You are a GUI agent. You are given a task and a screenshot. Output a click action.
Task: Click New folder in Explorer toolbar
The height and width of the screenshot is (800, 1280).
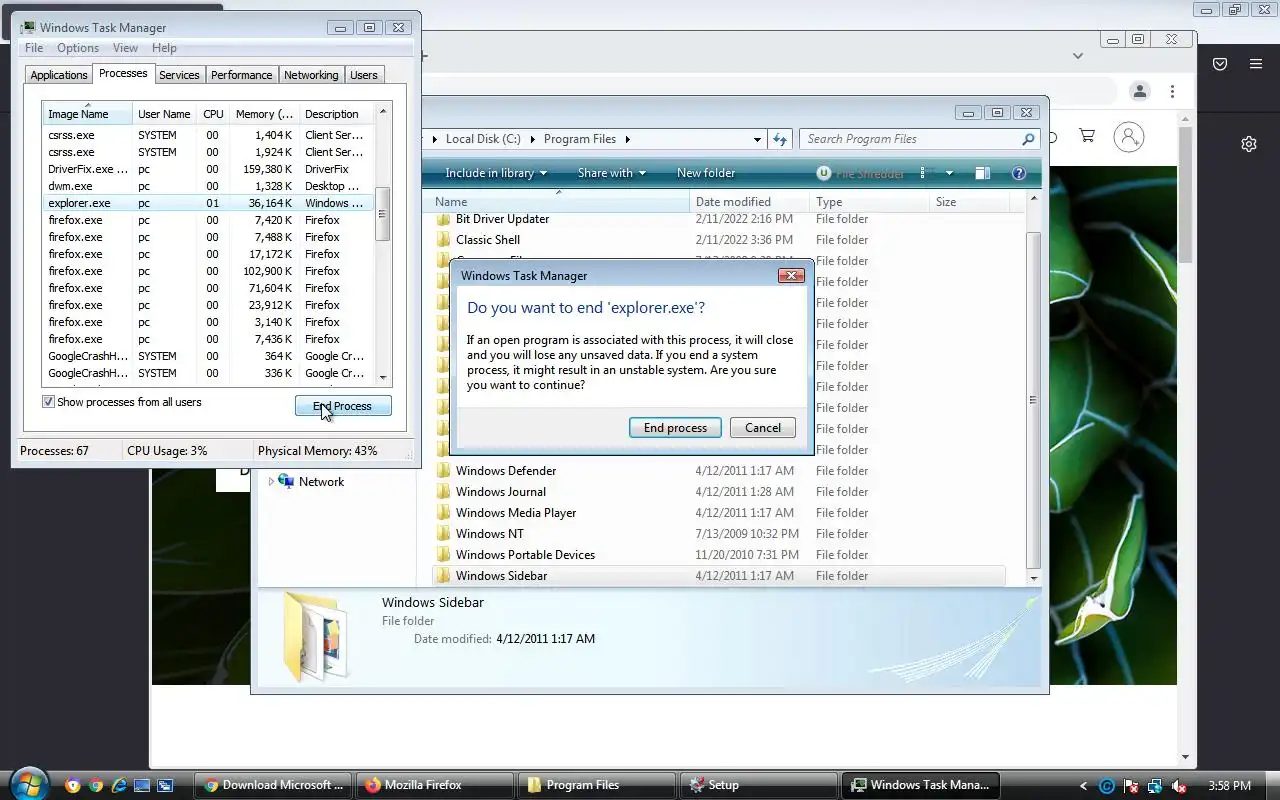pyautogui.click(x=706, y=173)
